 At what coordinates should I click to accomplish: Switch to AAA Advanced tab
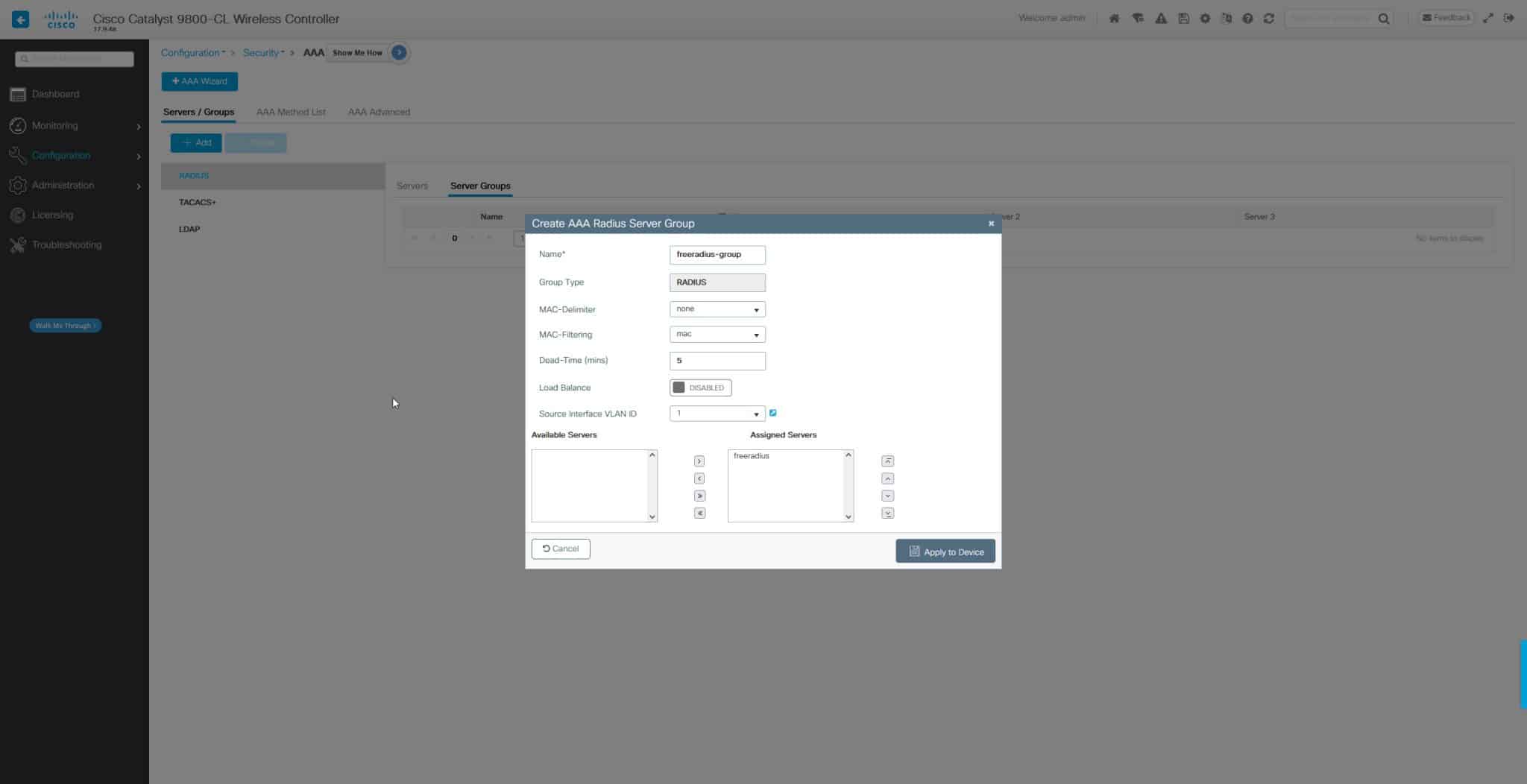(x=379, y=112)
